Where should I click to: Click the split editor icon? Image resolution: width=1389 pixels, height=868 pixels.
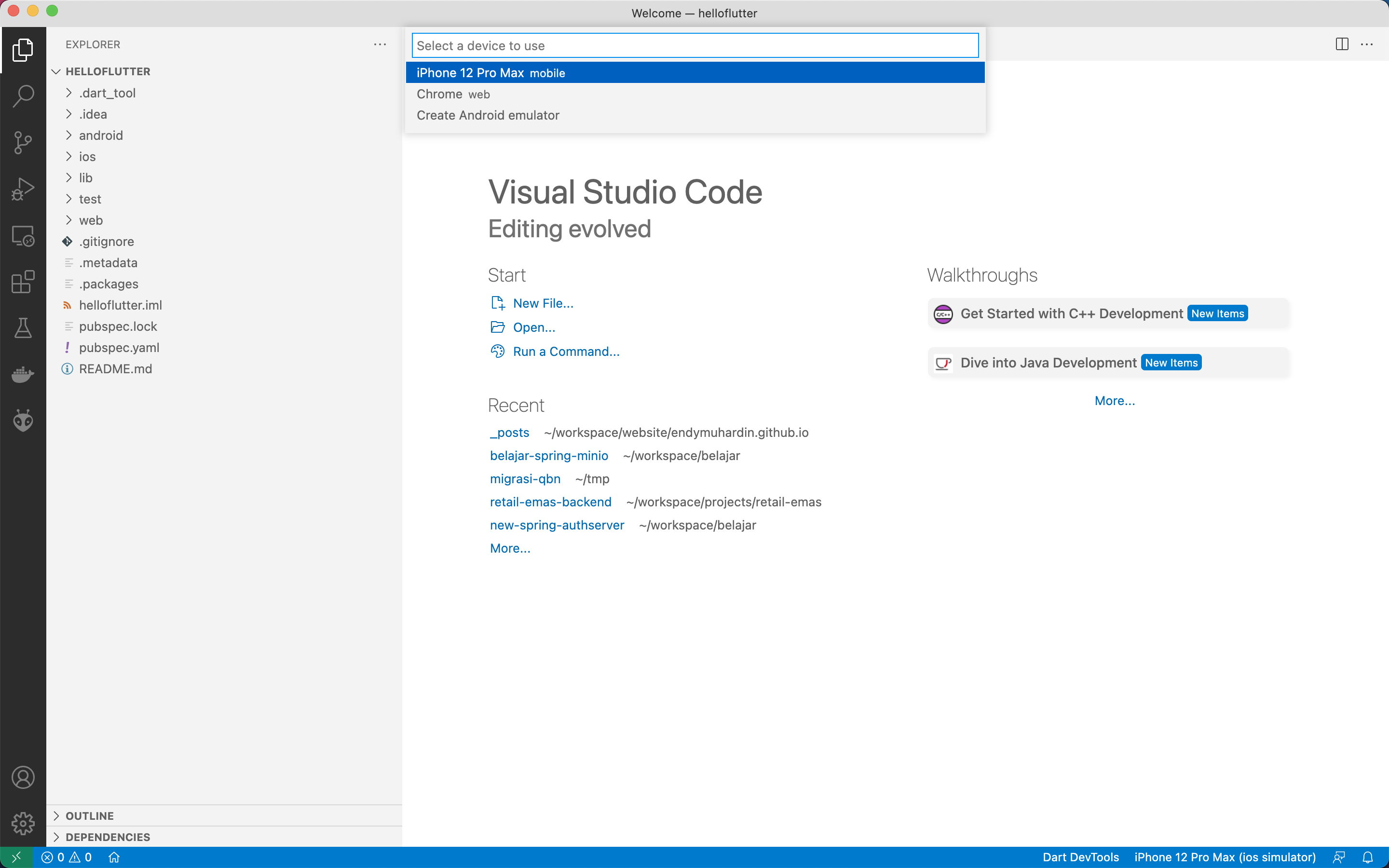tap(1341, 44)
